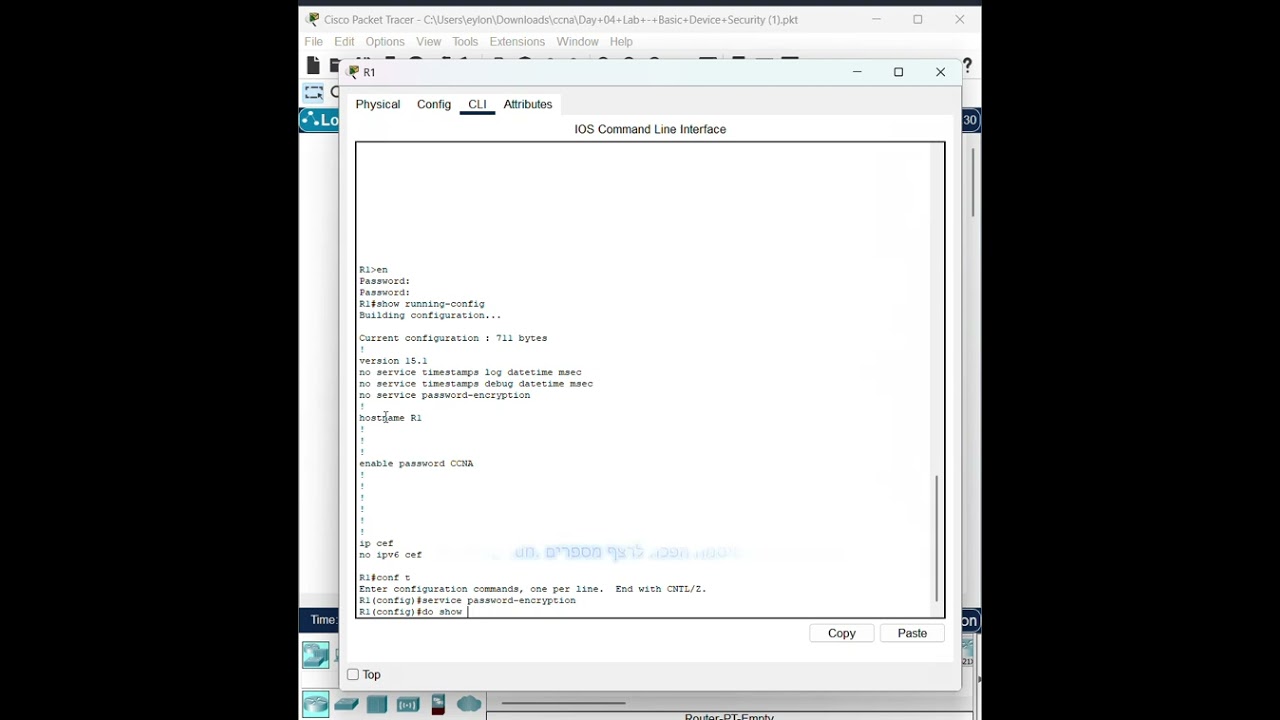Switch to the Config tab
Viewport: 1280px width, 720px height.
(x=434, y=104)
